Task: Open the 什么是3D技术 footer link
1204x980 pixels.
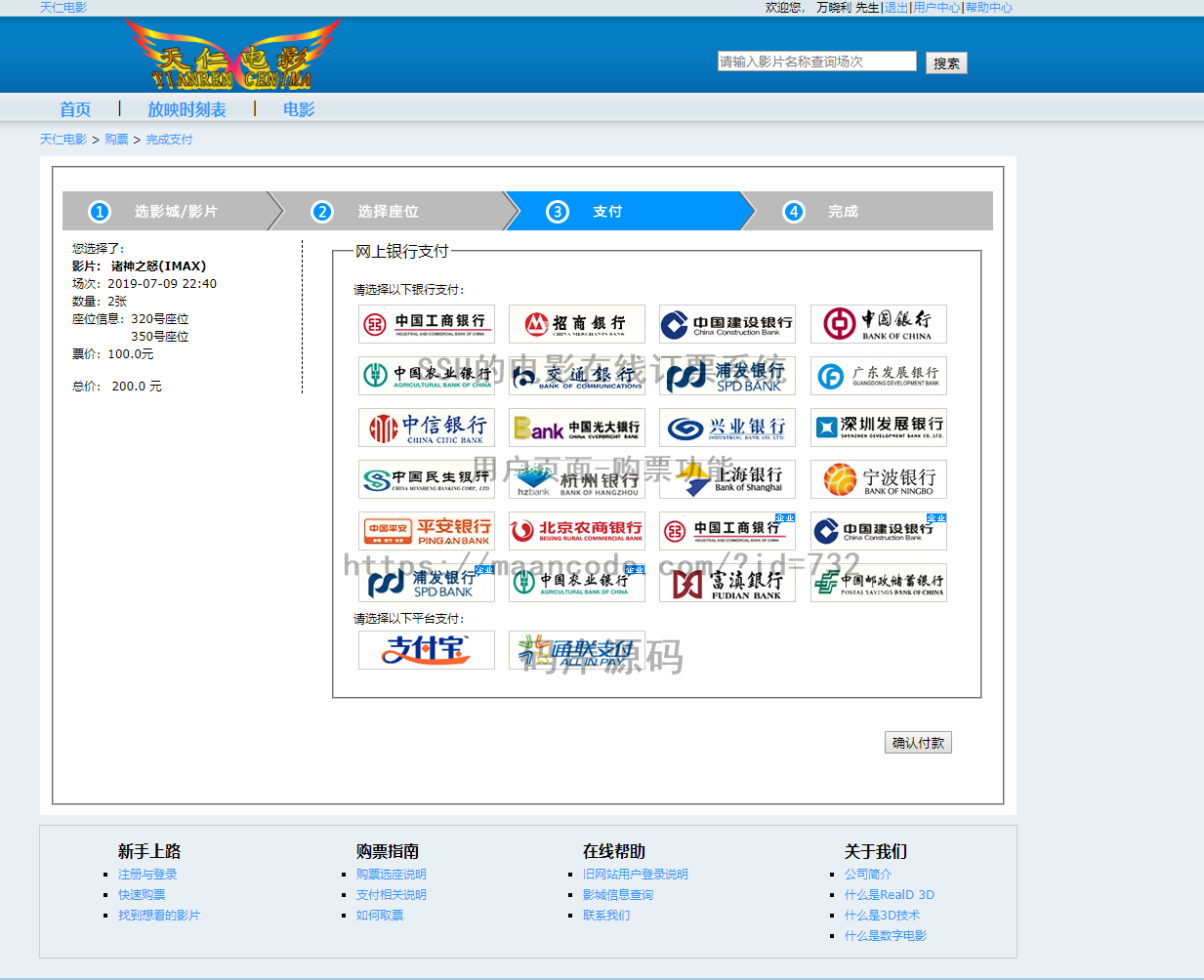Action: [882, 916]
